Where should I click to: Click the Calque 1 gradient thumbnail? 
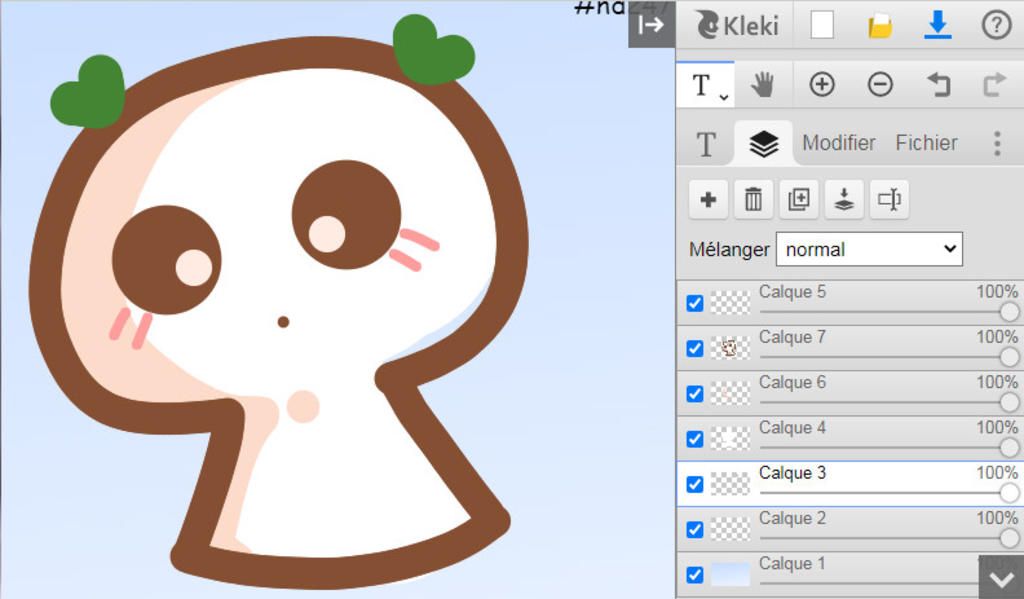click(730, 575)
